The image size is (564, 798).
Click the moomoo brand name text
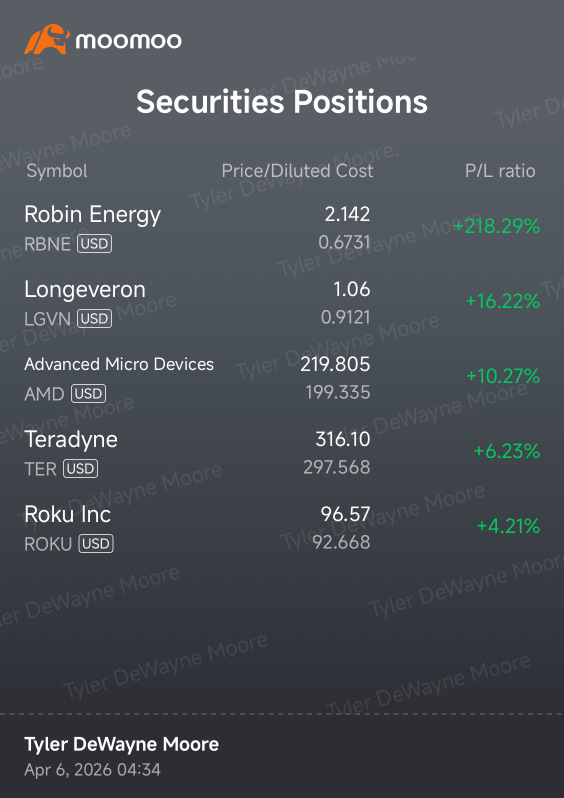pyautogui.click(x=128, y=40)
